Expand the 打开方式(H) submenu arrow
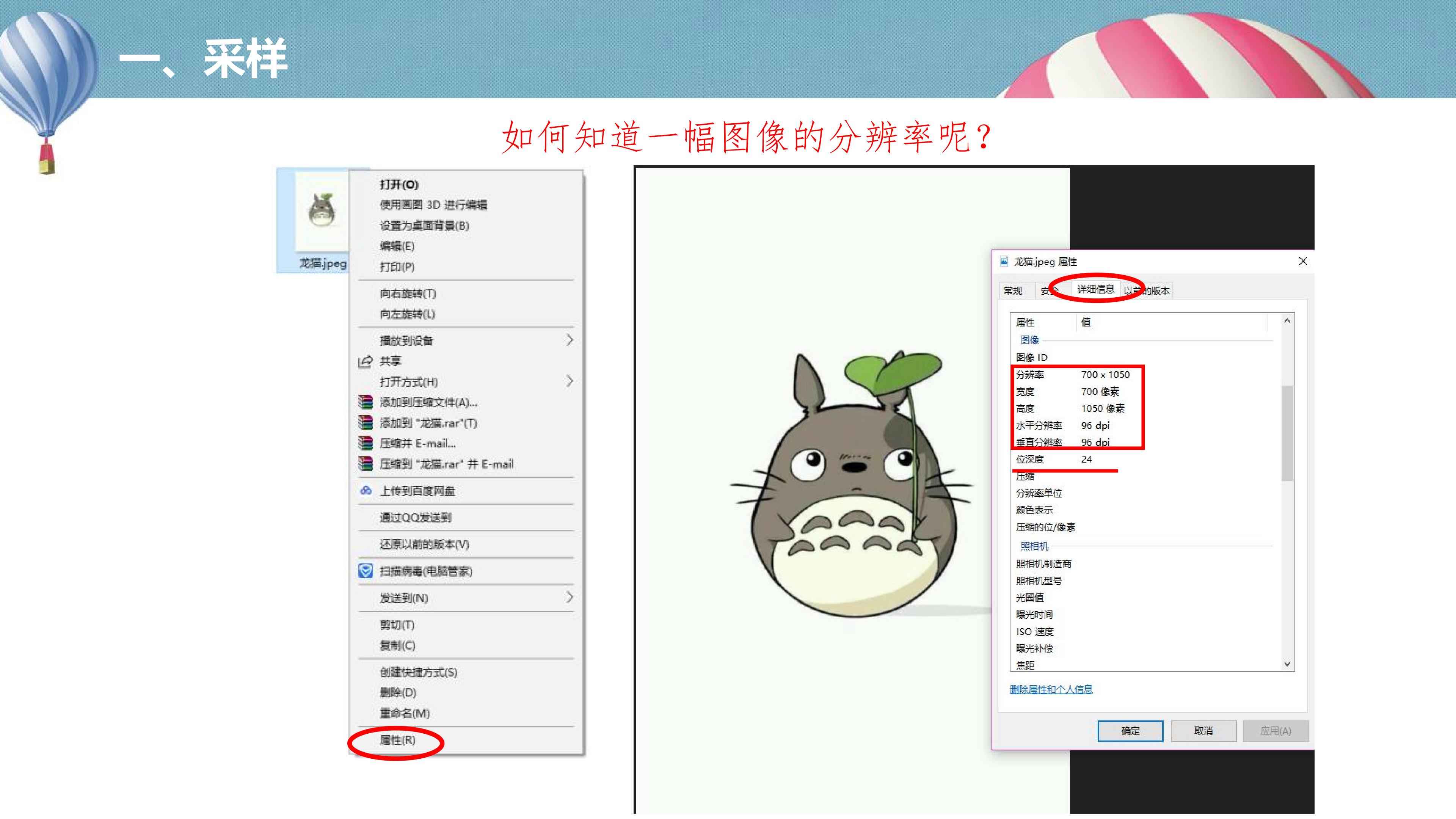The width and height of the screenshot is (1456, 819). (570, 381)
